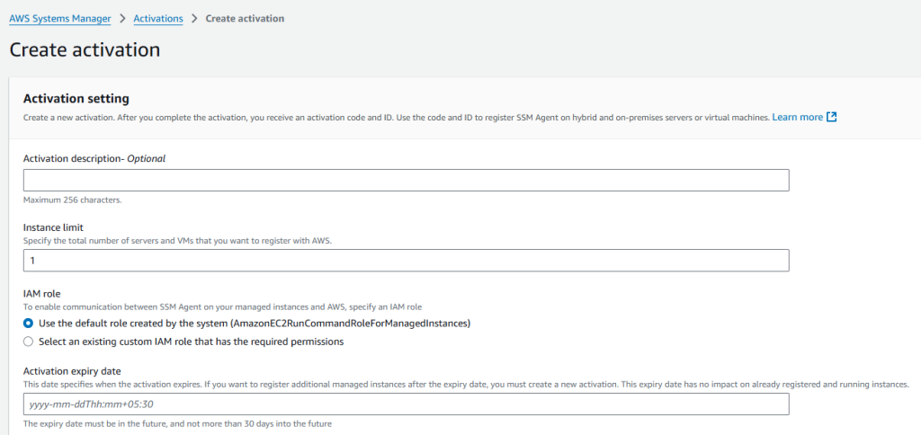This screenshot has width=921, height=435.
Task: Click the chevron after AWS Systems Manager
Action: pyautogui.click(x=122, y=19)
